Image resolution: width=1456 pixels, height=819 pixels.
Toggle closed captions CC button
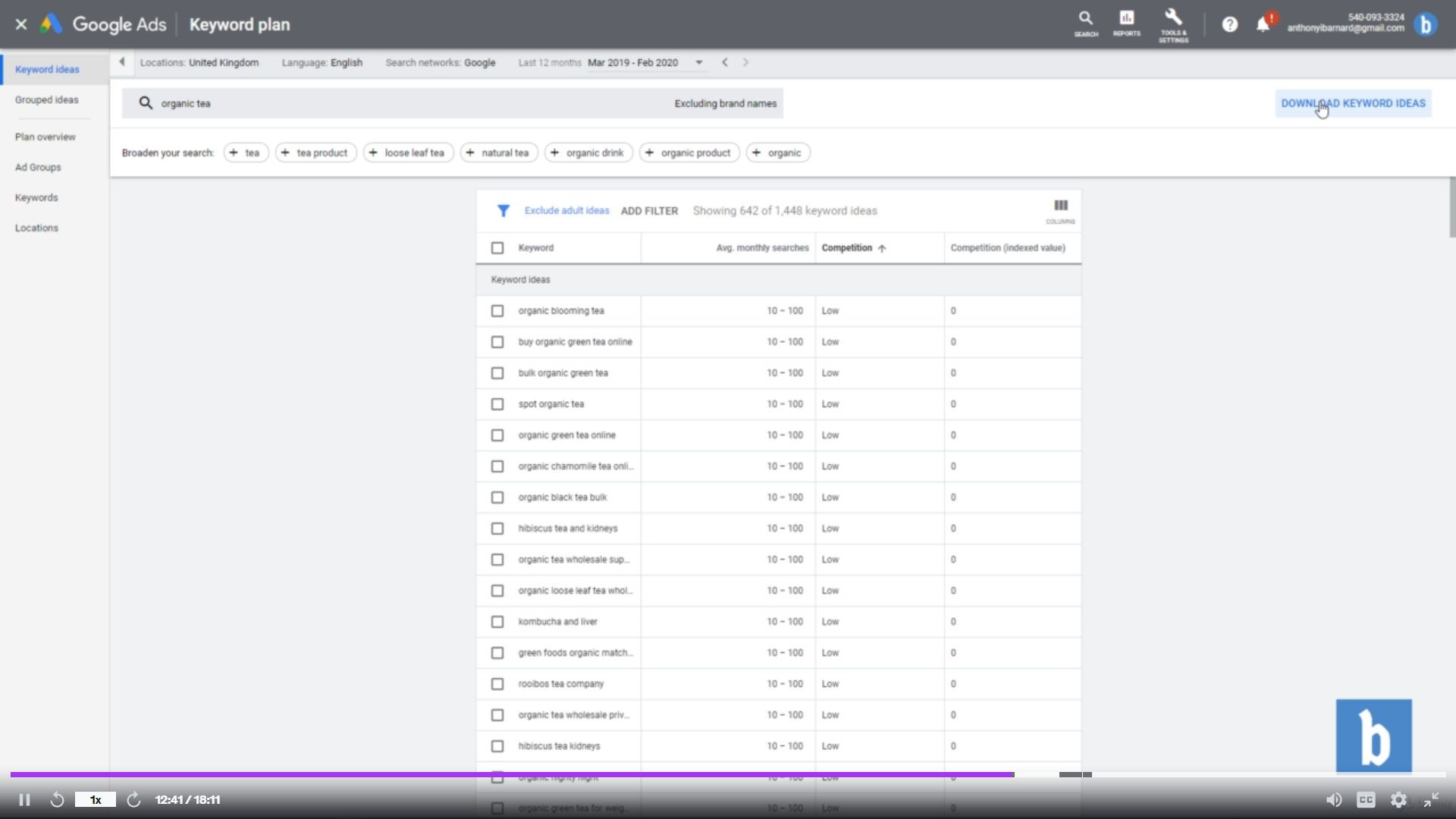coord(1366,800)
